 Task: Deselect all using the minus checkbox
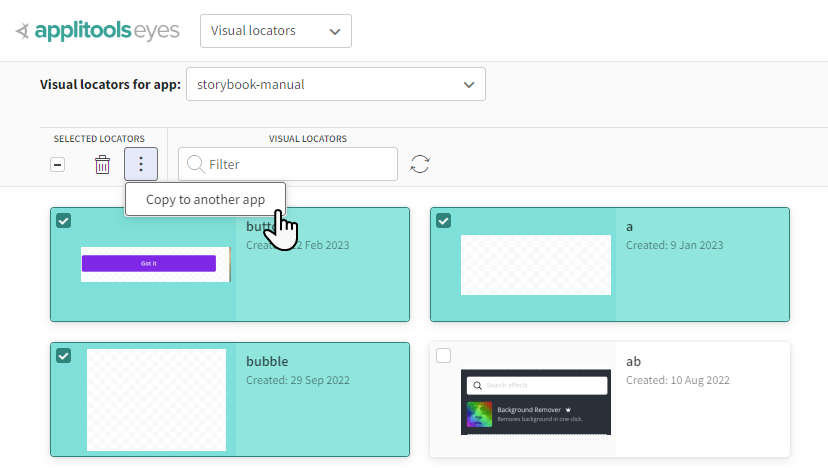58,165
